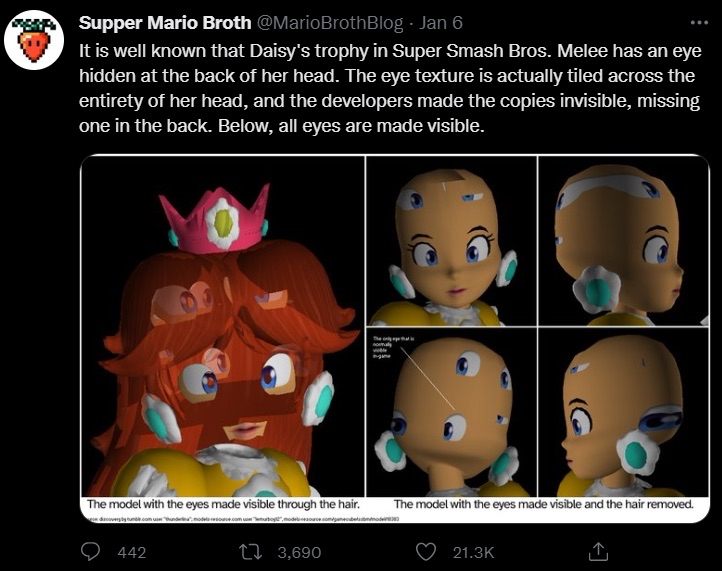Viewport: 722px width, 571px height.
Task: View the 3,690 retweets count
Action: 299,552
